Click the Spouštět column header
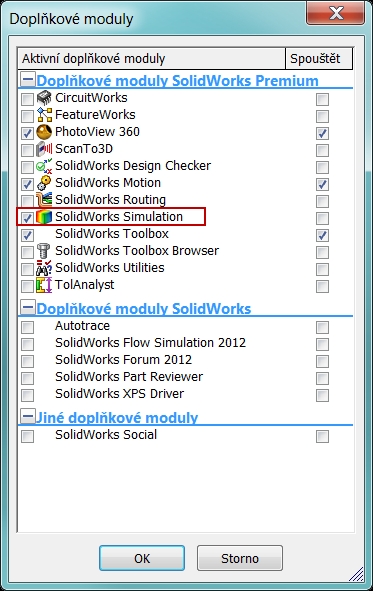The image size is (373, 591). coord(319,58)
